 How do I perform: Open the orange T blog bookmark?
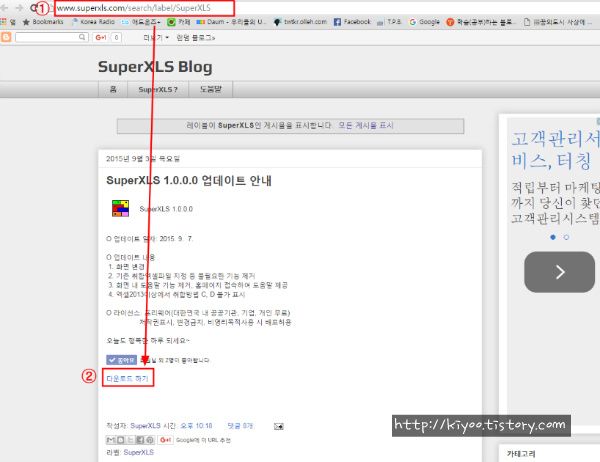[x=481, y=22]
